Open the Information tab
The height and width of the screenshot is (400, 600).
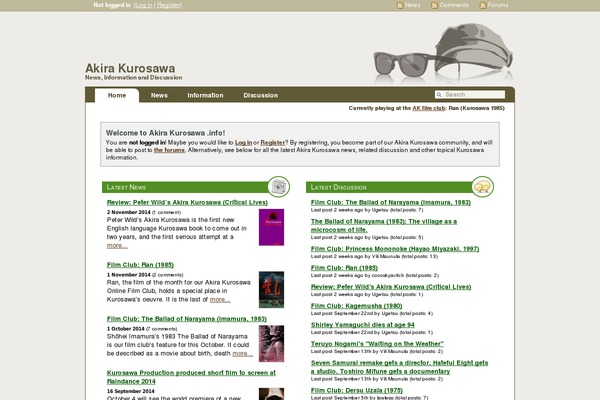tap(205, 95)
